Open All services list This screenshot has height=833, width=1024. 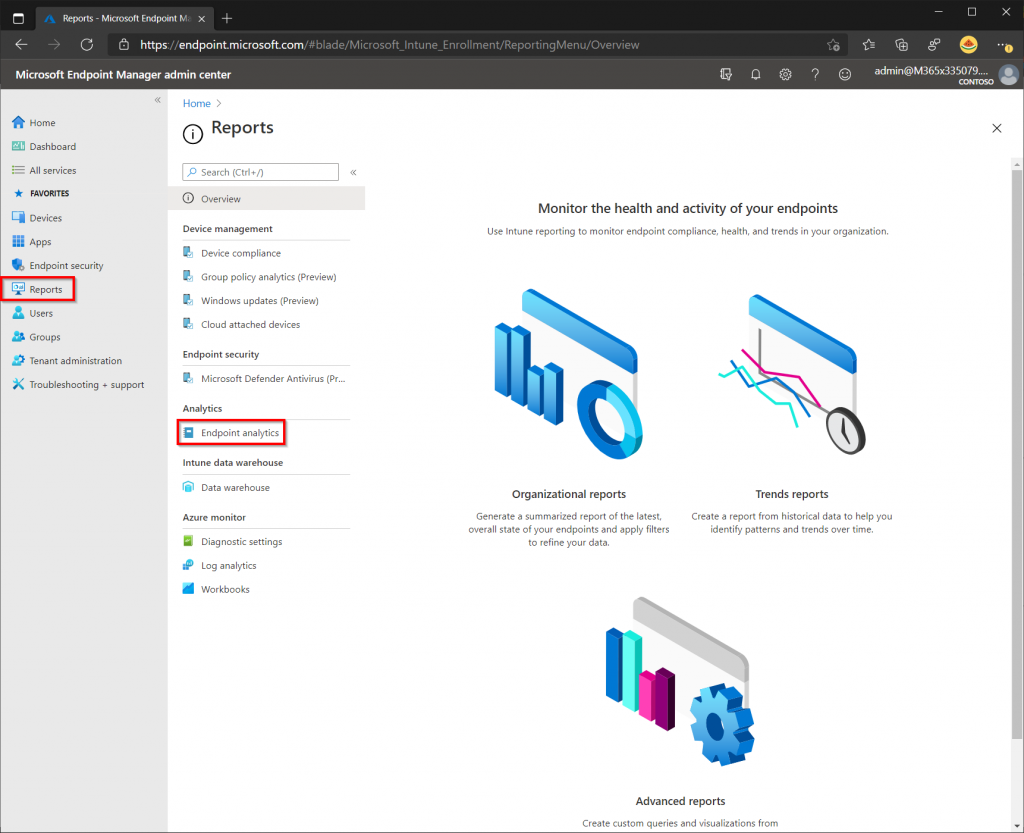pyautogui.click(x=44, y=170)
